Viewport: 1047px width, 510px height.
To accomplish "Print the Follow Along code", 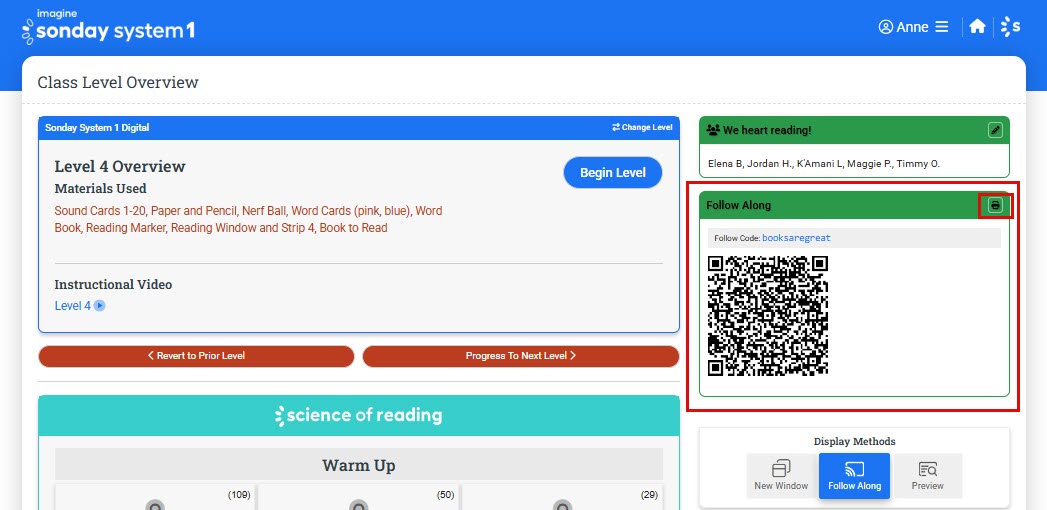I will [996, 206].
